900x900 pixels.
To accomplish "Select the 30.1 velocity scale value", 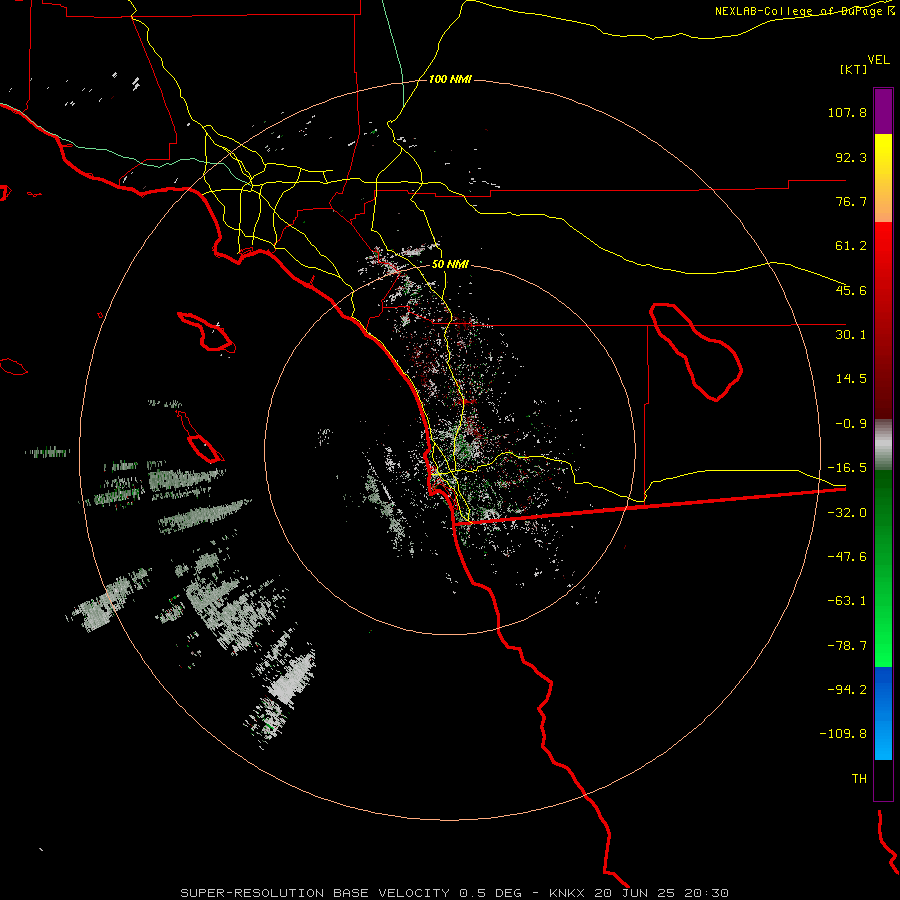I will pos(851,335).
